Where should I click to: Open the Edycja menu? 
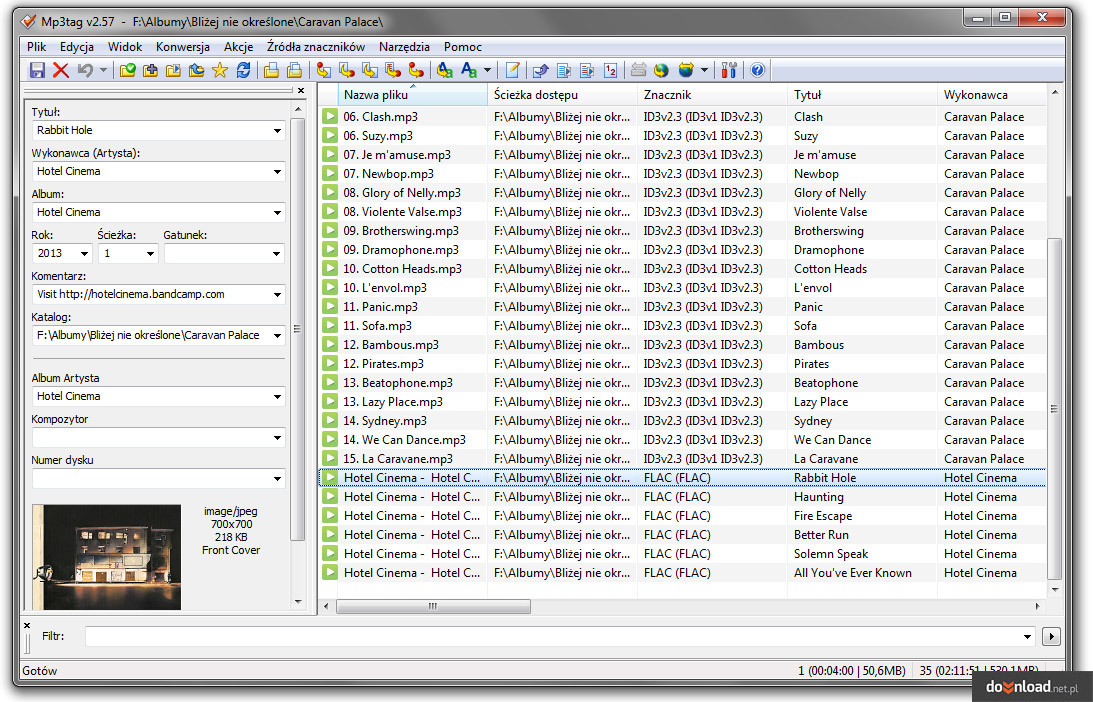point(77,47)
